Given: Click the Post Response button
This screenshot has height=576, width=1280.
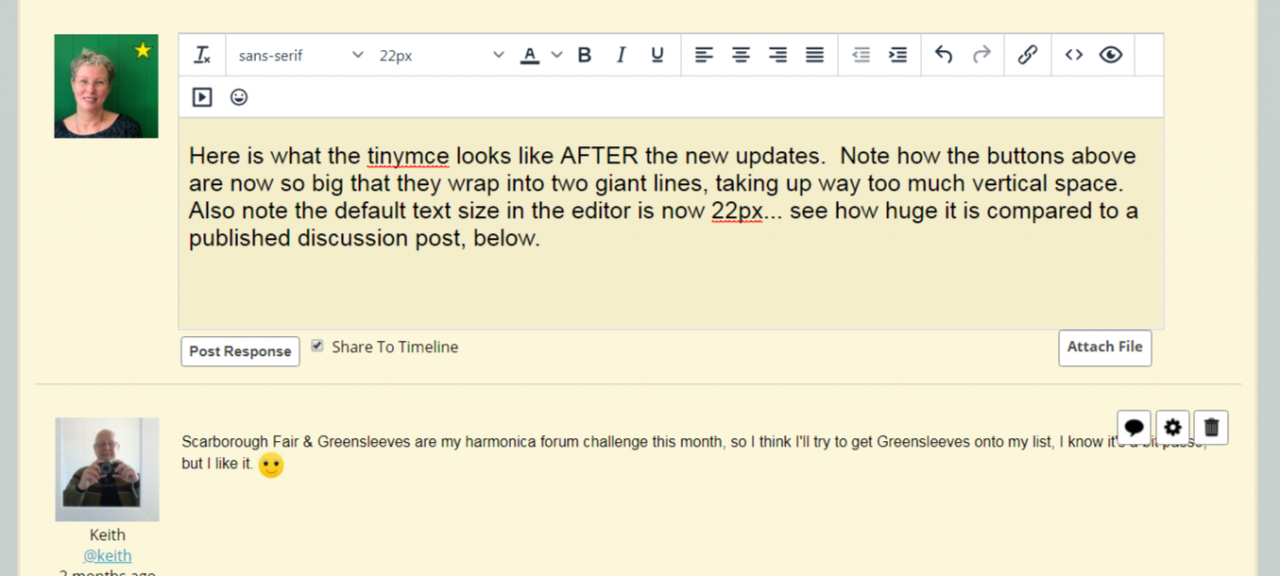Looking at the screenshot, I should coord(240,351).
